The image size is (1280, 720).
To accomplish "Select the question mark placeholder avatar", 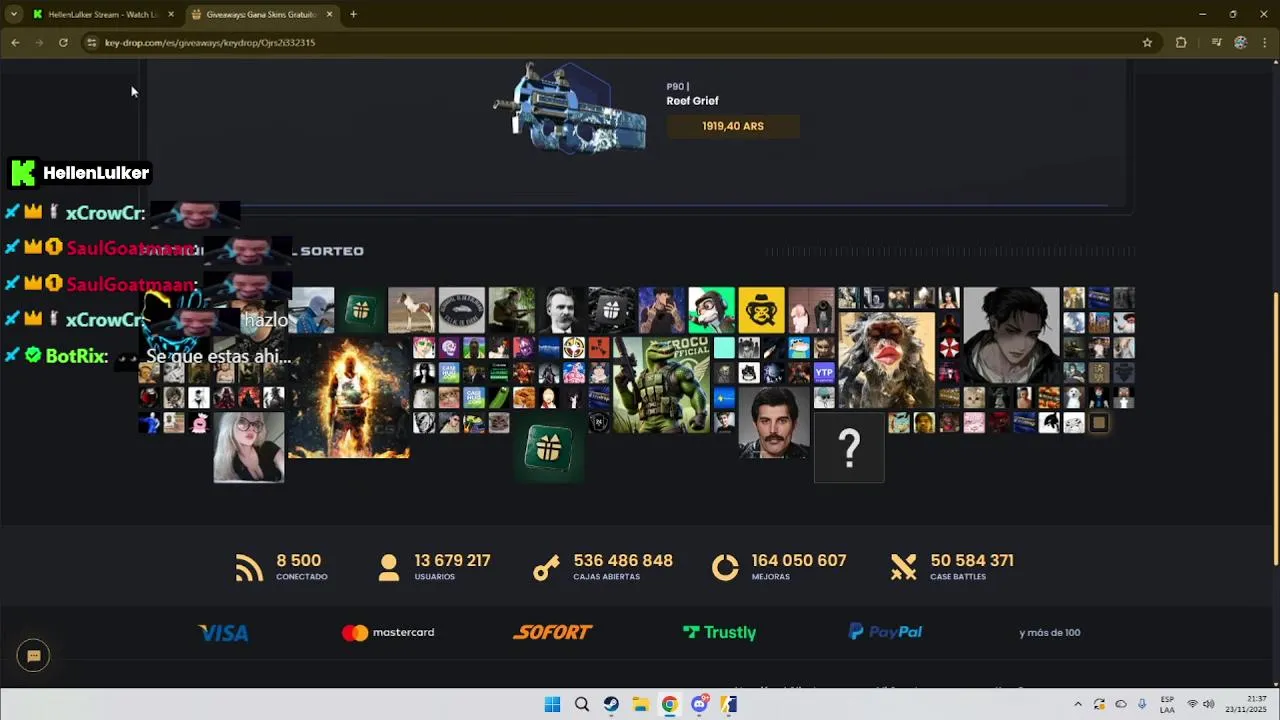I will tap(849, 448).
